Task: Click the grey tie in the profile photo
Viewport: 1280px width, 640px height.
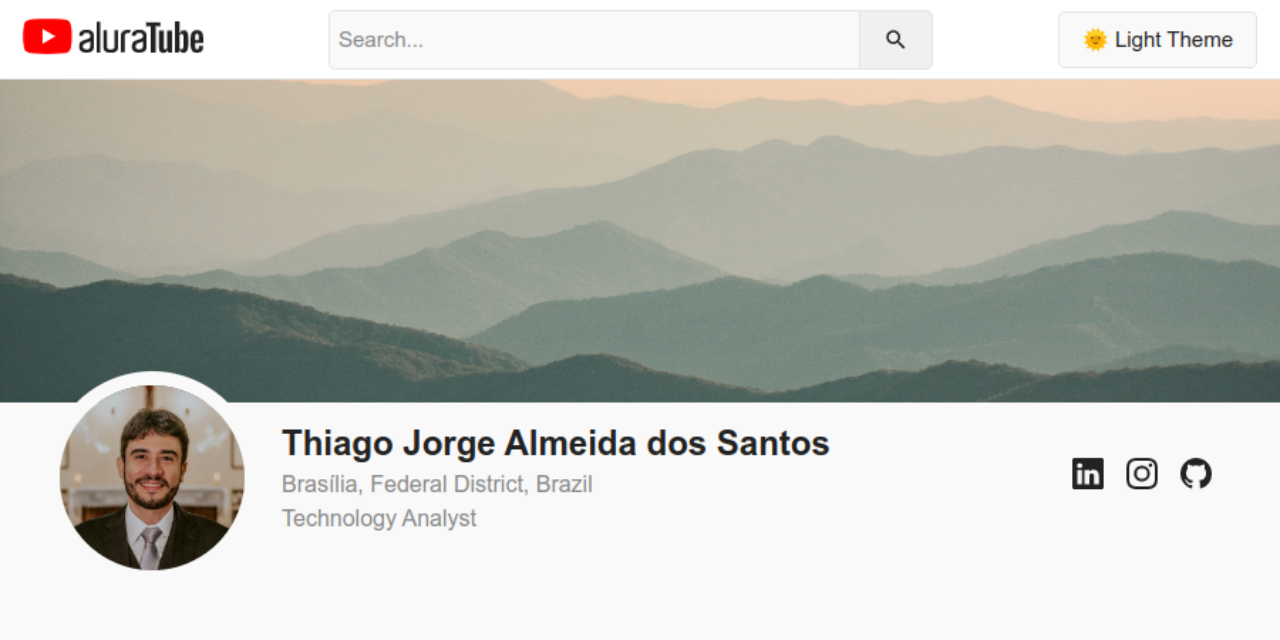Action: [x=150, y=548]
